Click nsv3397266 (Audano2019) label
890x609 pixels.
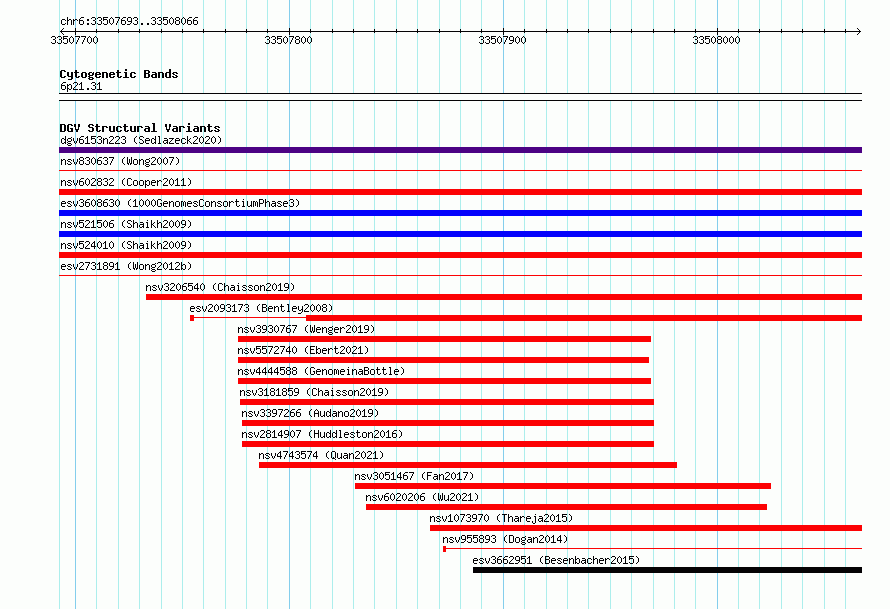click(310, 413)
